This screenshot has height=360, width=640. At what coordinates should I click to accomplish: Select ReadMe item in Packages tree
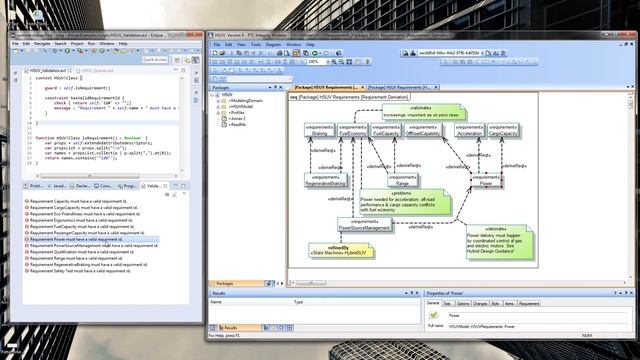[237, 124]
